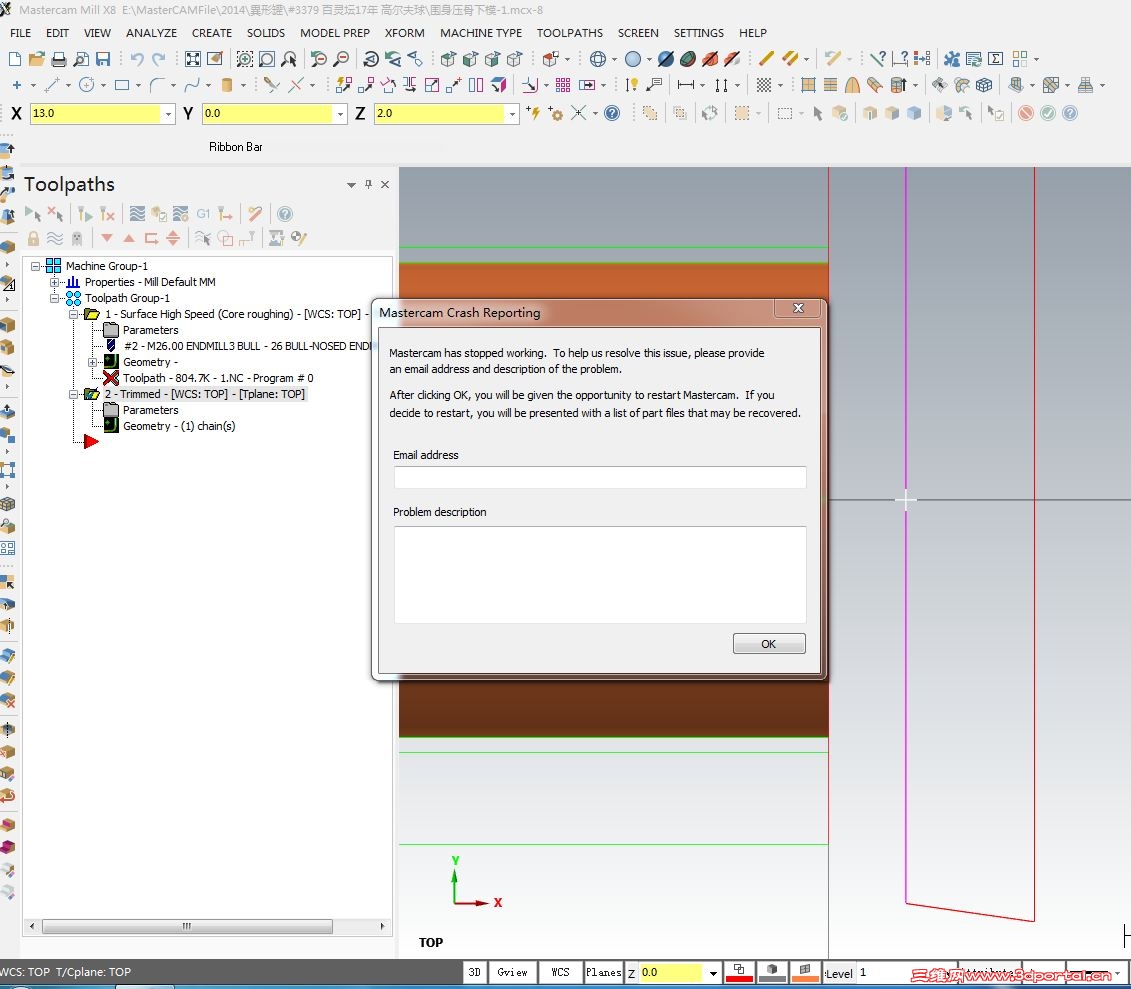
Task: Click the orange surface color swatch in status bar
Action: (805, 972)
